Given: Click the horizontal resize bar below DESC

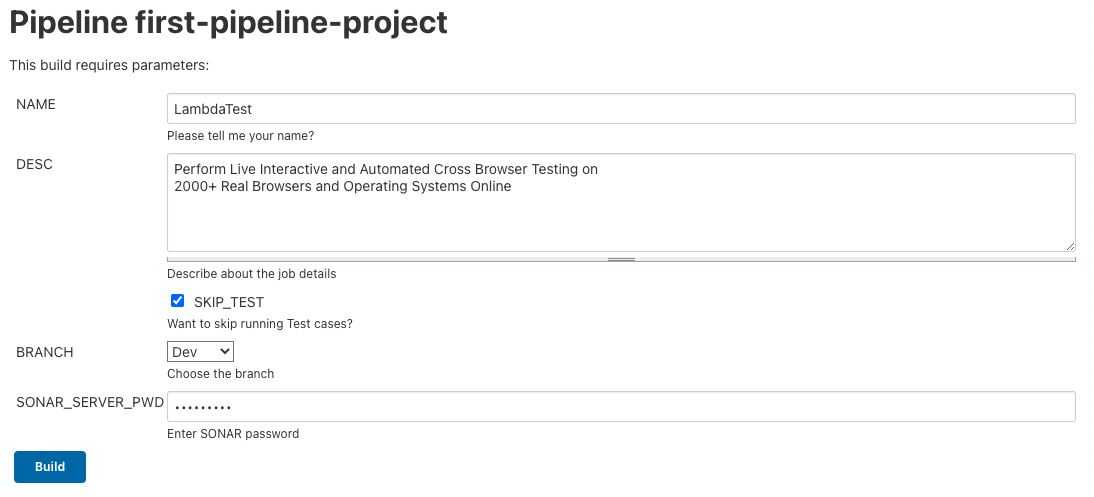Looking at the screenshot, I should click(x=621, y=259).
